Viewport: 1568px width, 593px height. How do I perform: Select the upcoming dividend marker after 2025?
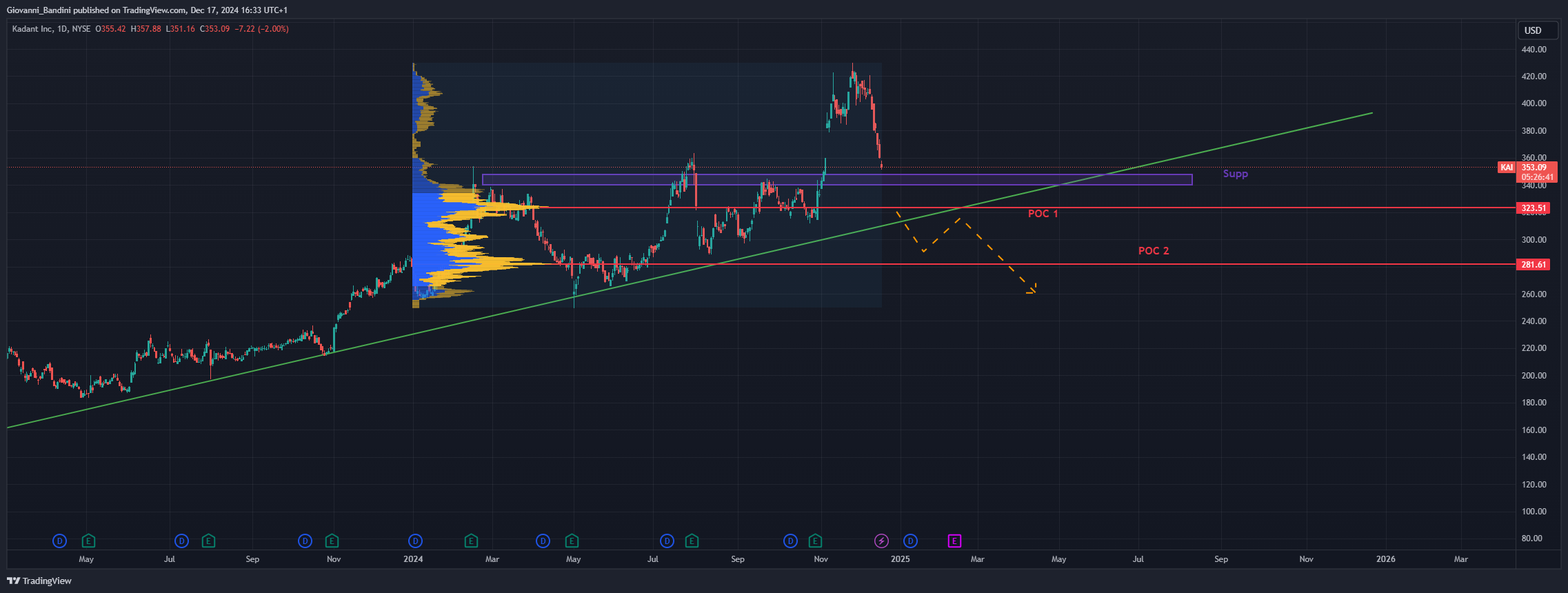point(910,541)
